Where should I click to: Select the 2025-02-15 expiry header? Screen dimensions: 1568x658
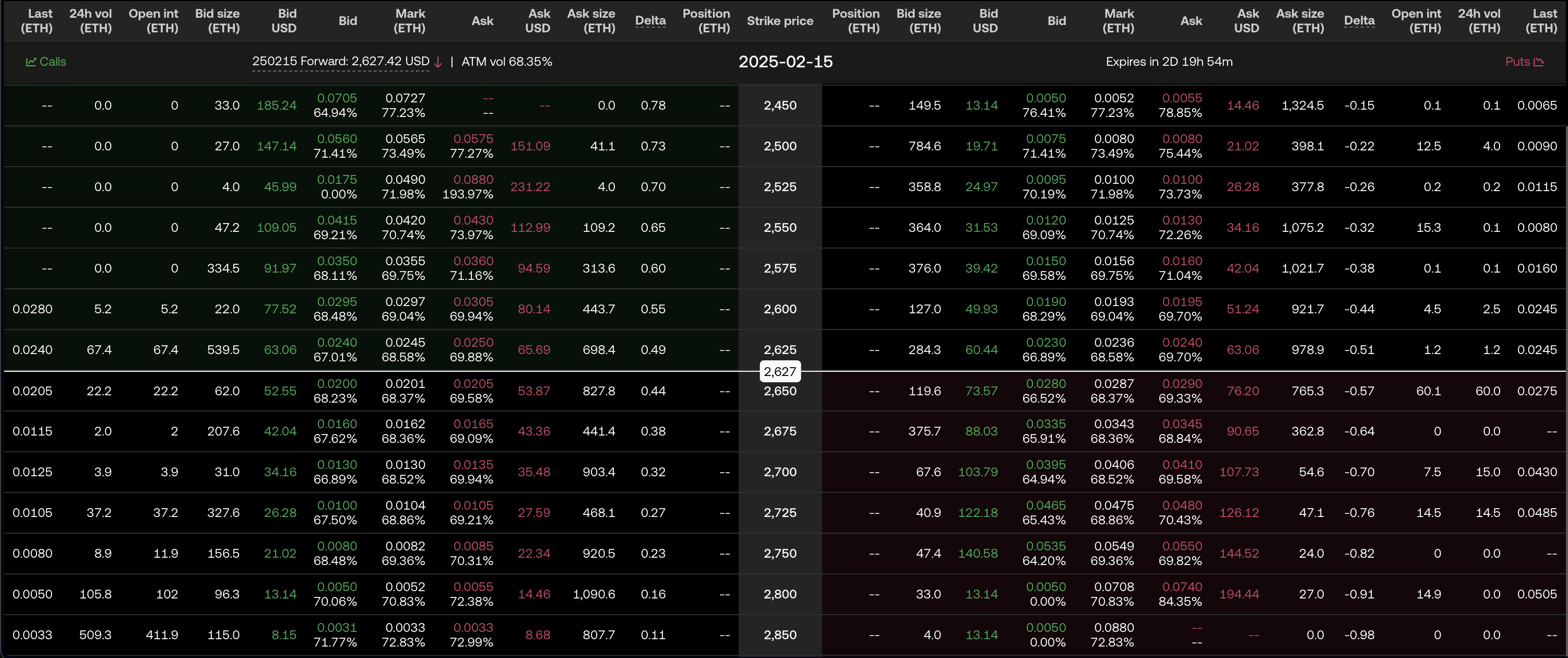click(x=785, y=62)
